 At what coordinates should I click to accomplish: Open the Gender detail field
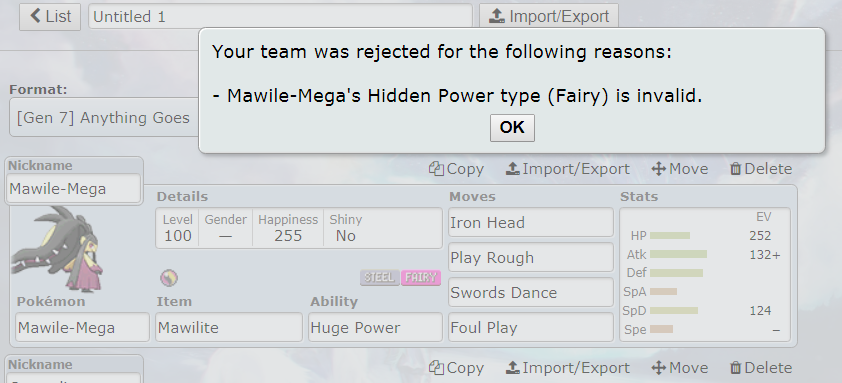pos(226,228)
